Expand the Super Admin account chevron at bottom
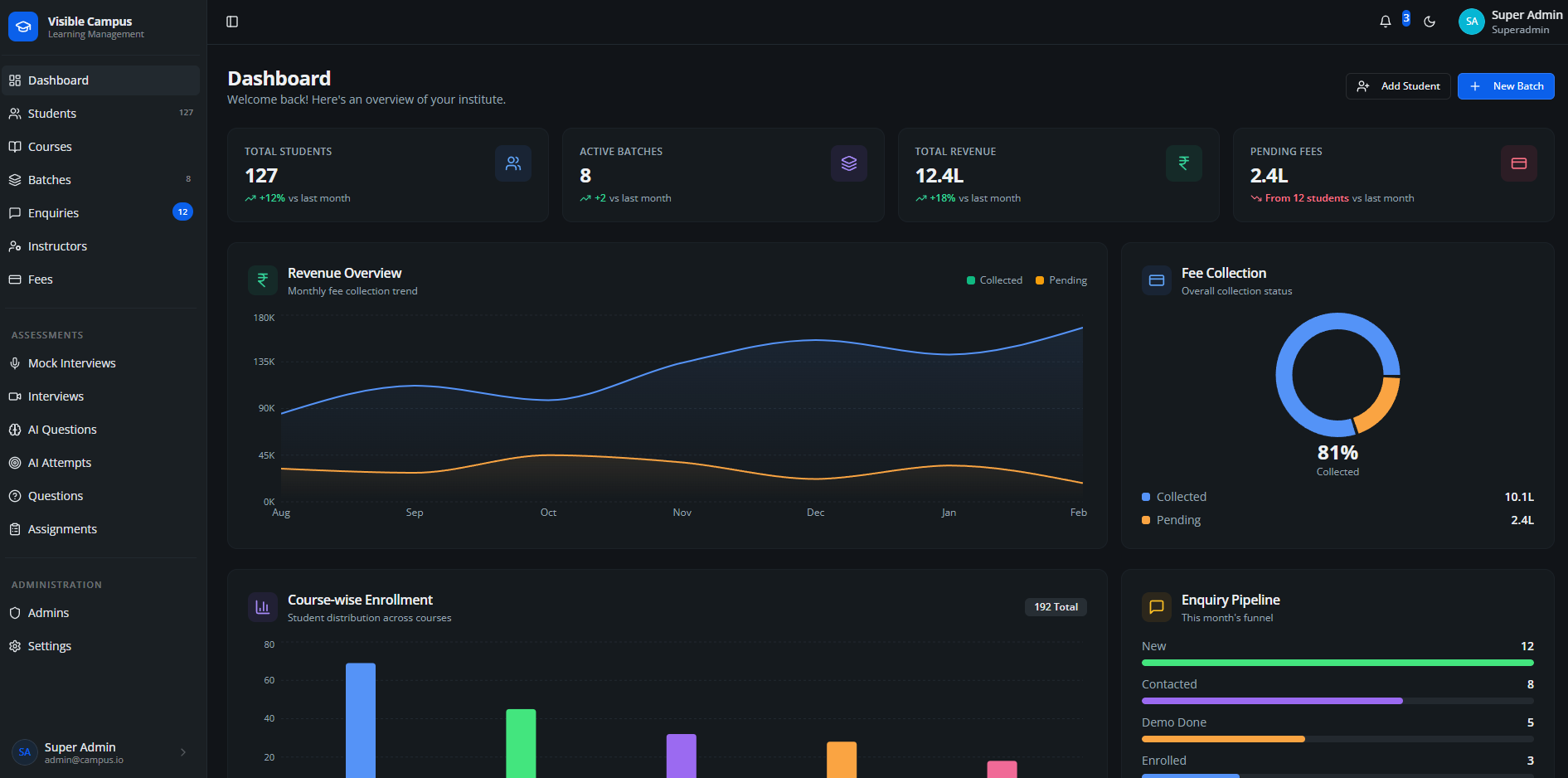 point(182,751)
